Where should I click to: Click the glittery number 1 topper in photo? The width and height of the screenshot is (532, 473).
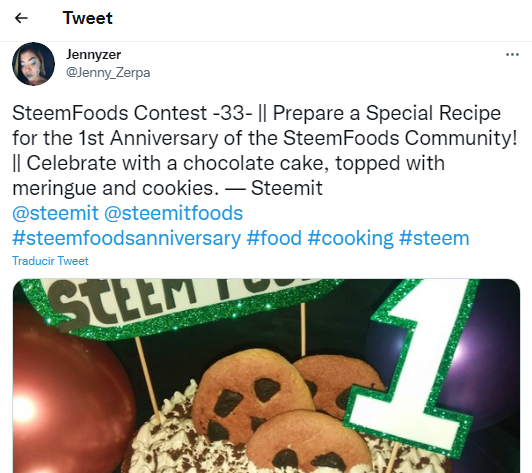[x=417, y=366]
